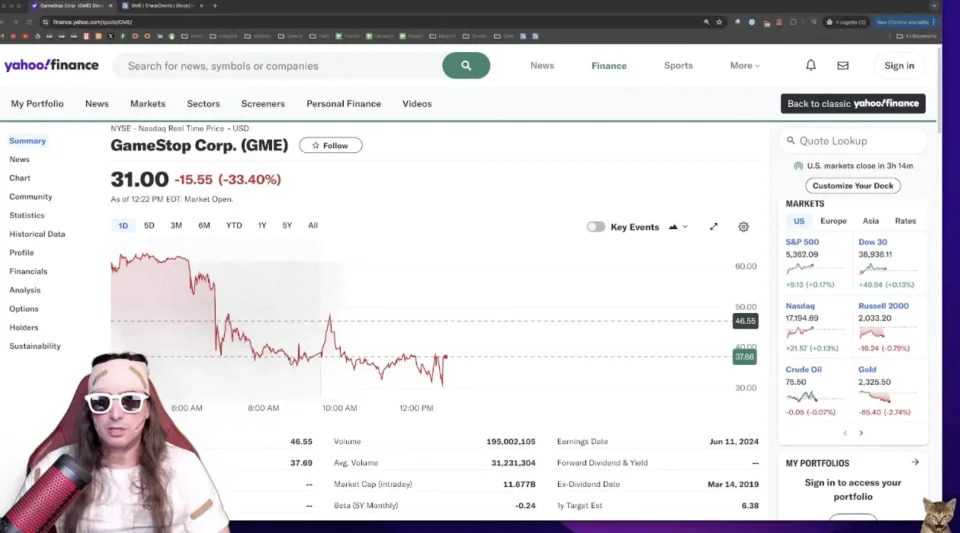
Task: Focus the news and symbols search field
Action: pyautogui.click(x=279, y=65)
